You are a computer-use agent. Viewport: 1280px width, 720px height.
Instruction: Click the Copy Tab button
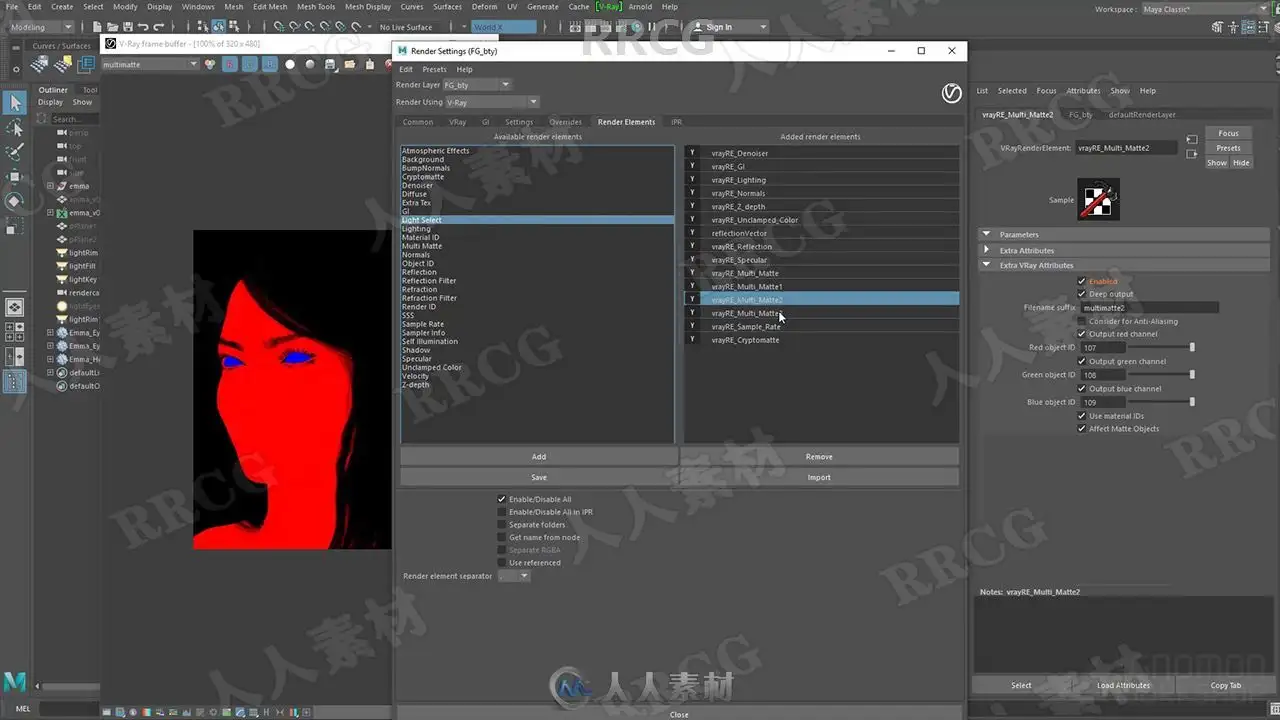point(1225,685)
